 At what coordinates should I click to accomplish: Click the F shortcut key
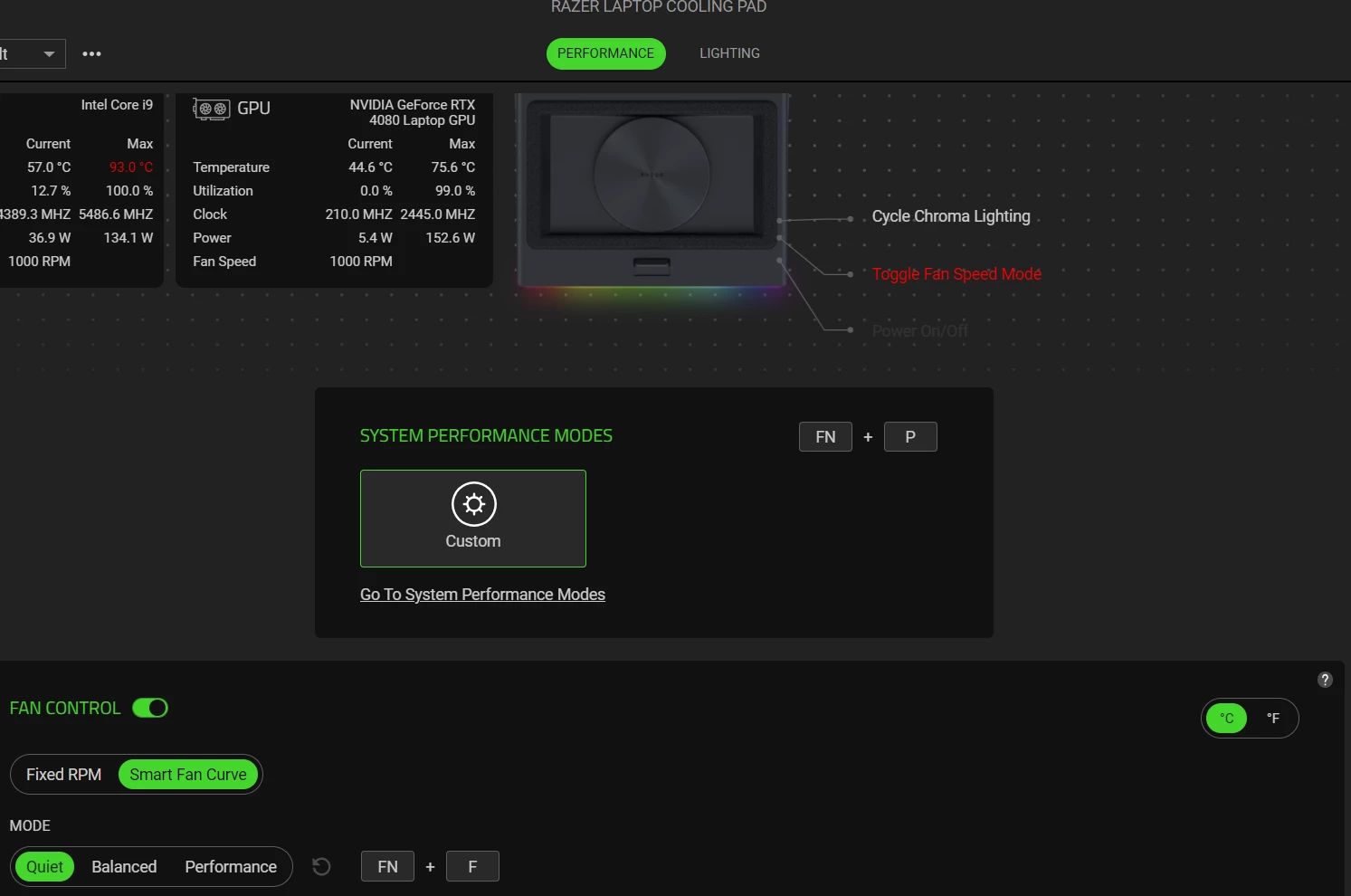472,867
